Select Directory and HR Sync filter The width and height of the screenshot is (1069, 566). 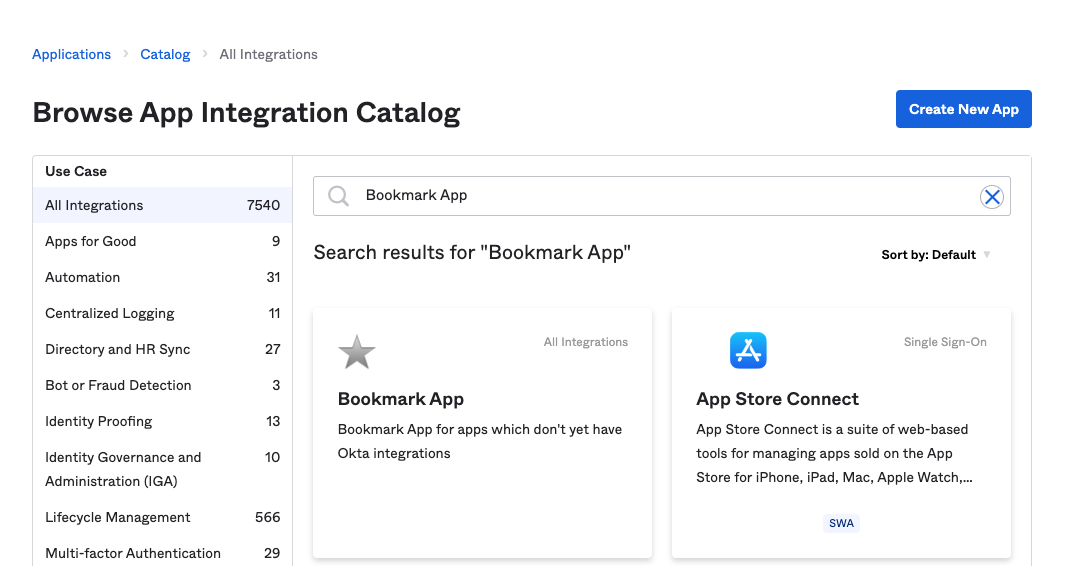162,349
